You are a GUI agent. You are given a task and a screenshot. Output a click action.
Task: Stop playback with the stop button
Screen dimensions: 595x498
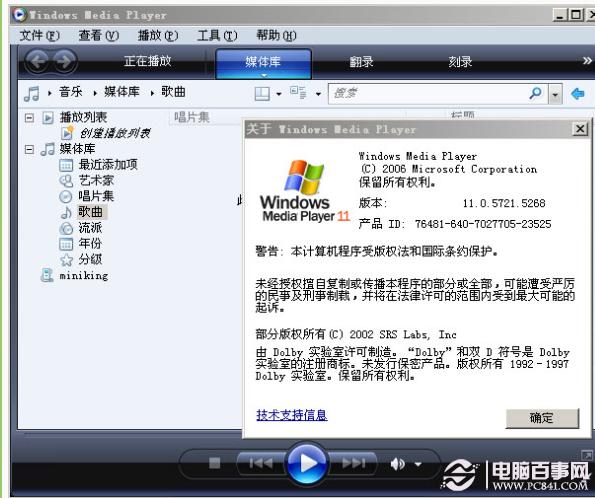click(214, 463)
